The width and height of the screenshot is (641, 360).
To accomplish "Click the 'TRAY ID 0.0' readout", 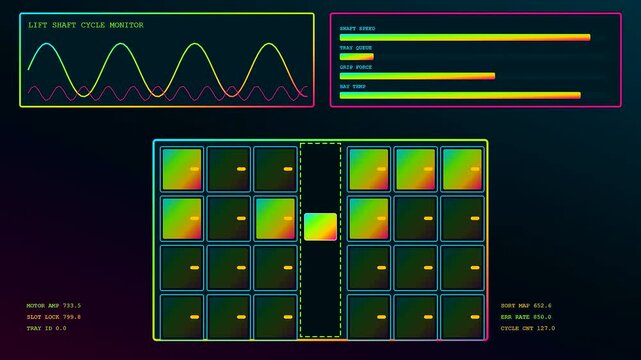I will click(x=46, y=328).
